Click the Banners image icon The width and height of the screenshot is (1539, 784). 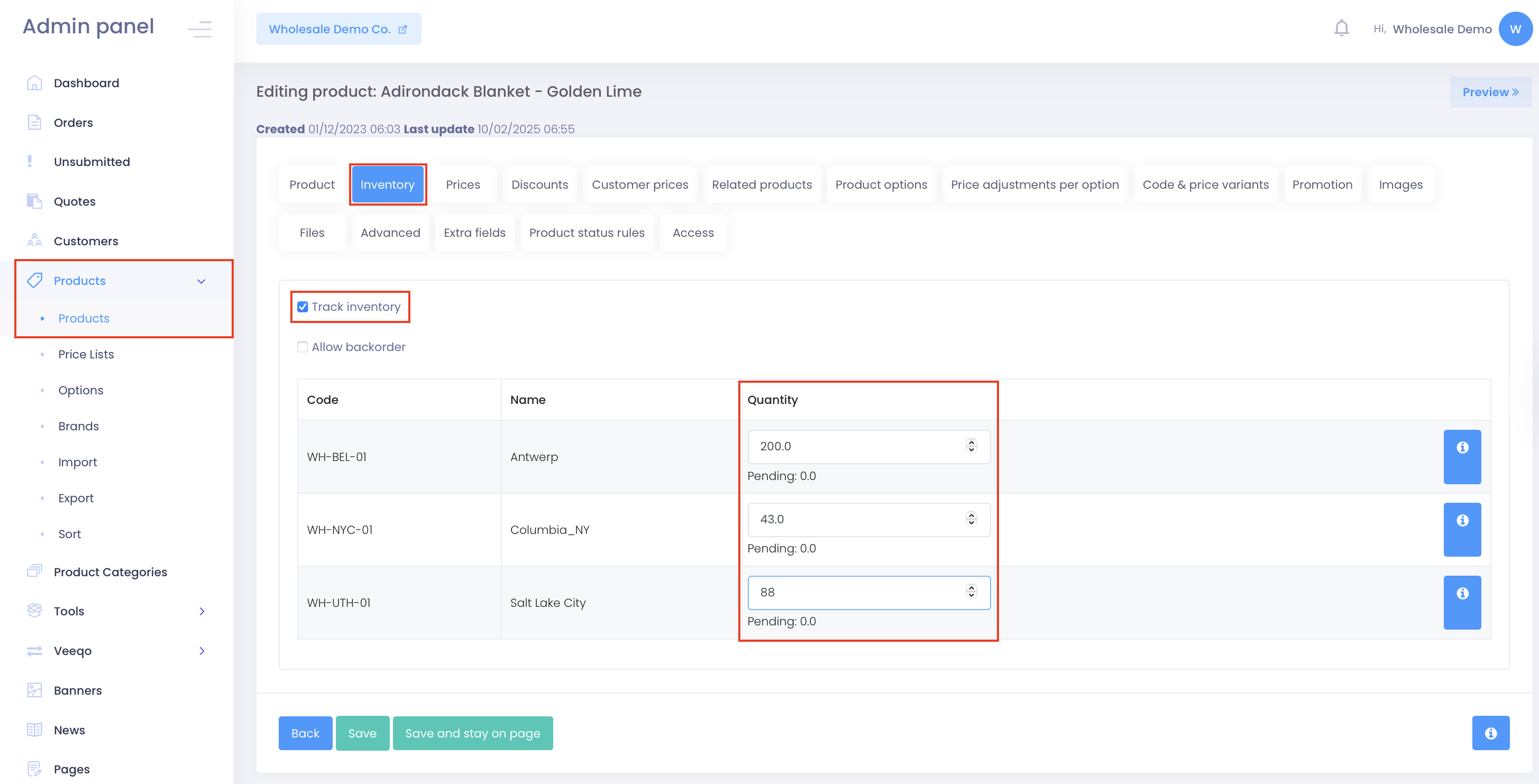pyautogui.click(x=34, y=690)
